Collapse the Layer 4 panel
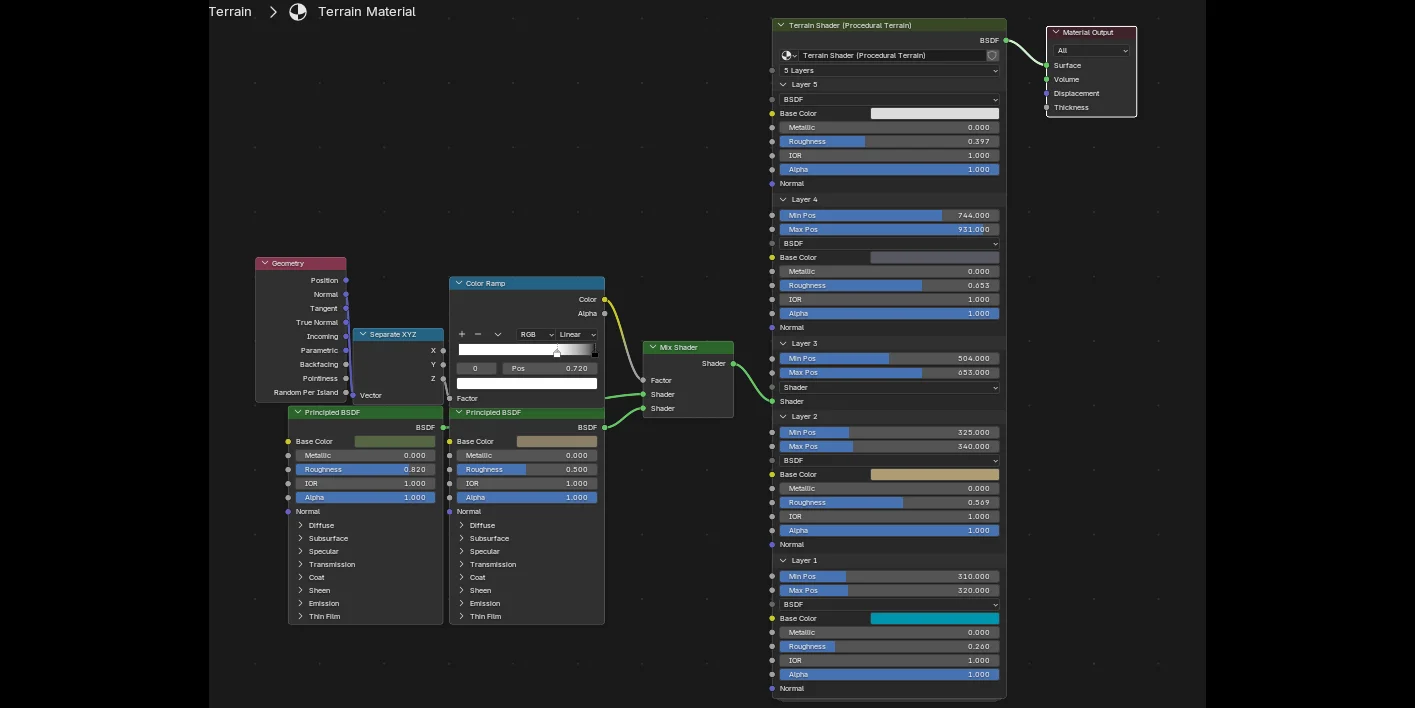Screen dimensions: 1415x708 point(784,200)
